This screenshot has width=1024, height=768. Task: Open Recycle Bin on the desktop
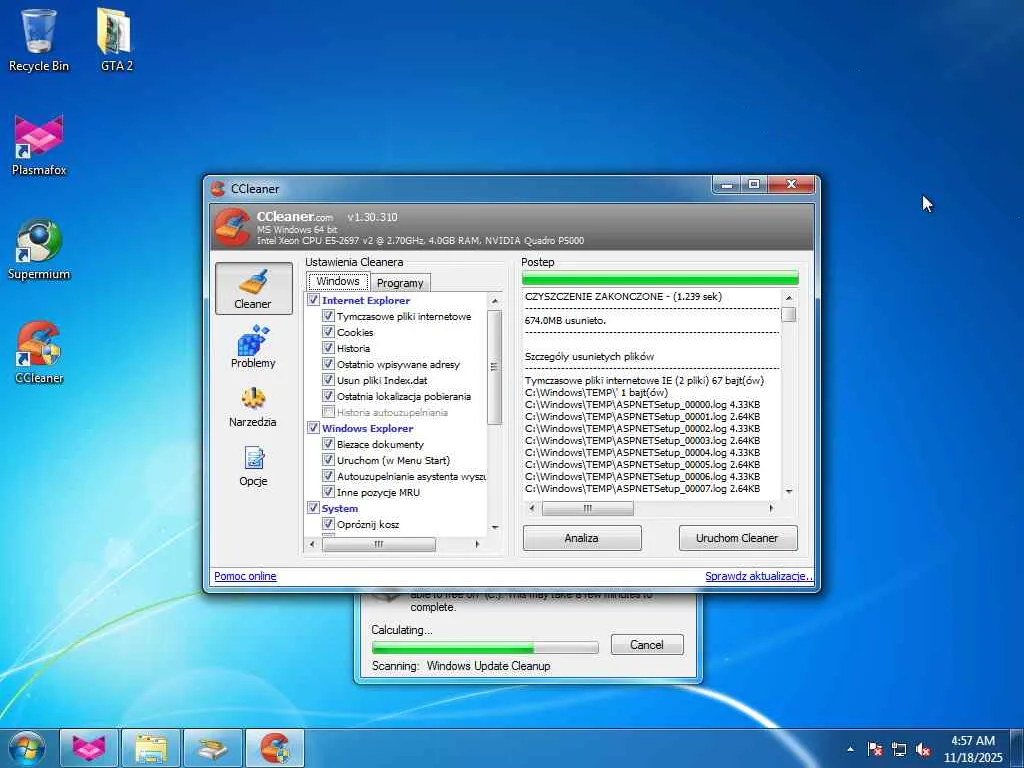[39, 40]
